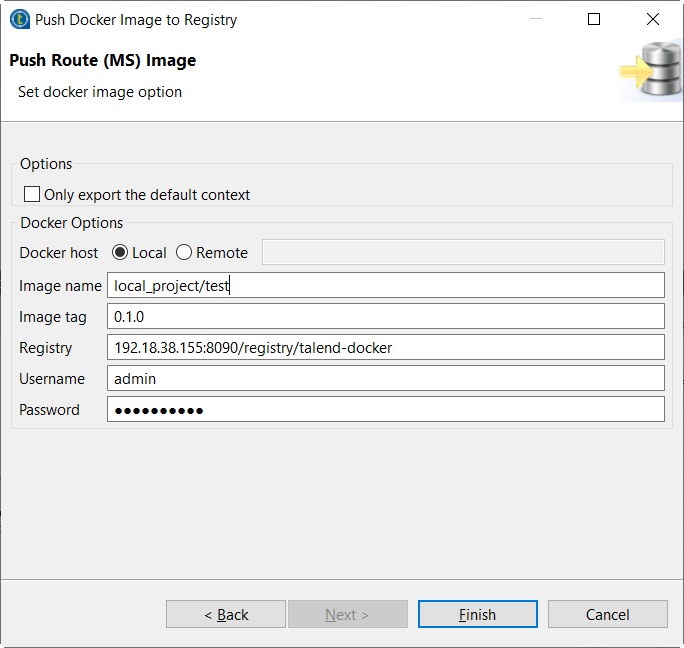Viewport: 684px width, 648px height.
Task: Edit the Registry address field
Action: [385, 348]
